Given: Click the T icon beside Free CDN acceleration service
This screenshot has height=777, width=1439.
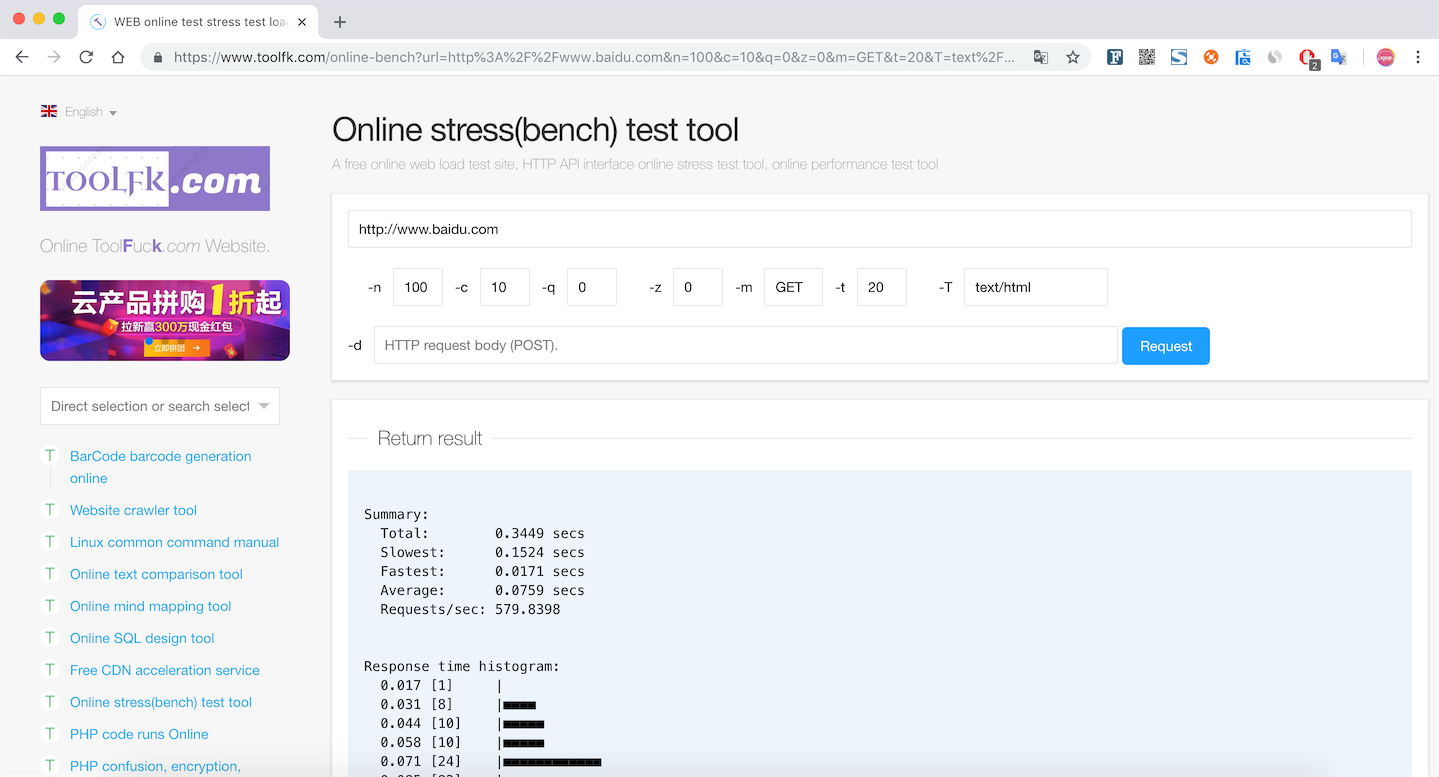Looking at the screenshot, I should [x=49, y=670].
